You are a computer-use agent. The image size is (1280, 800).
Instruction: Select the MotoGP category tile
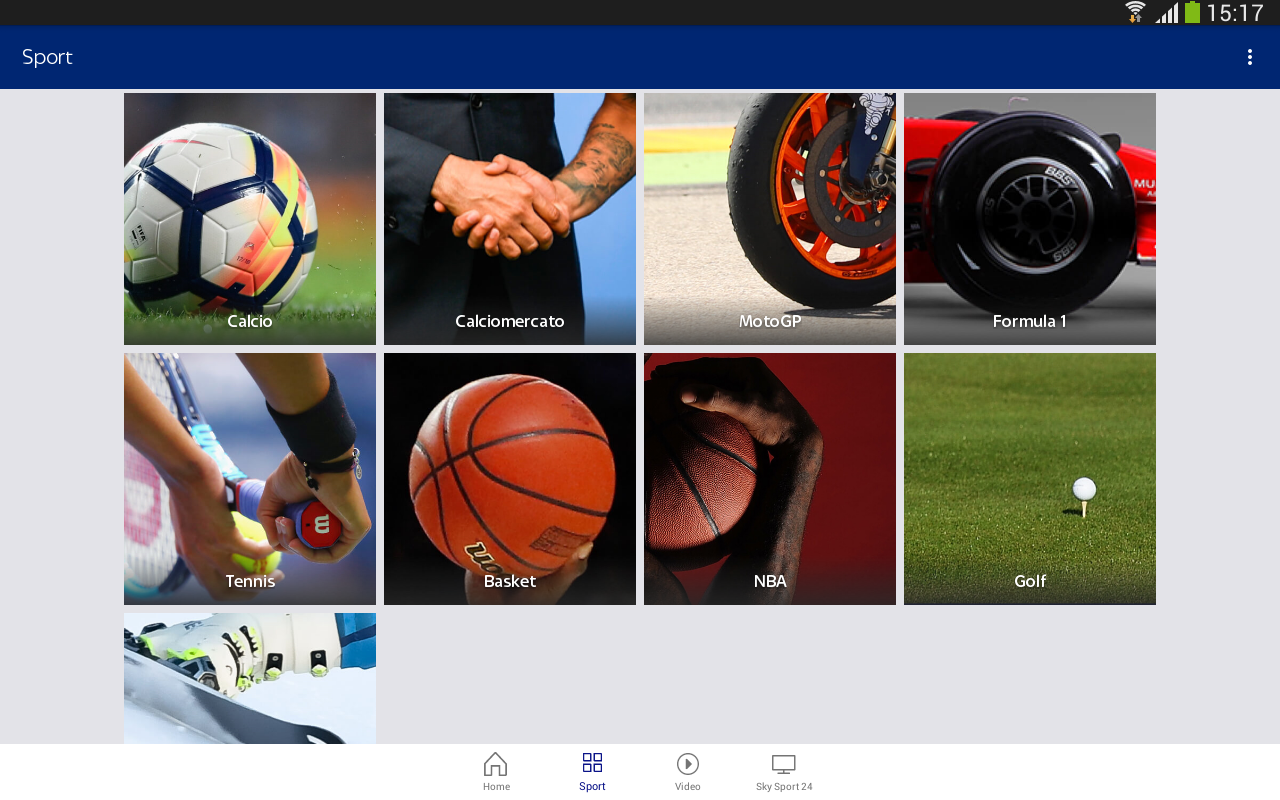coord(770,219)
